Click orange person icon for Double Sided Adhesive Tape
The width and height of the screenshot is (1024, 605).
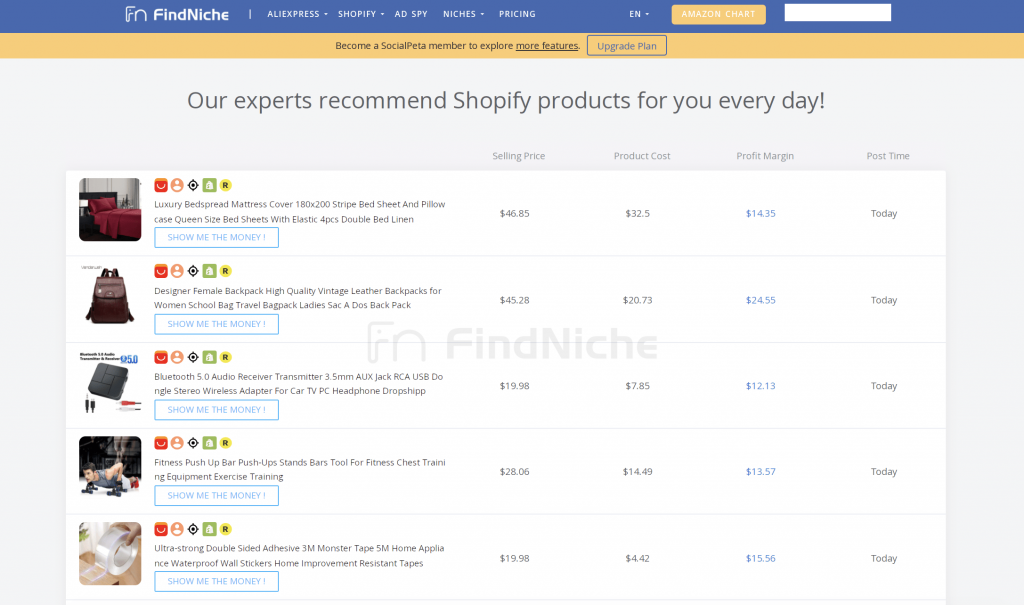click(177, 529)
